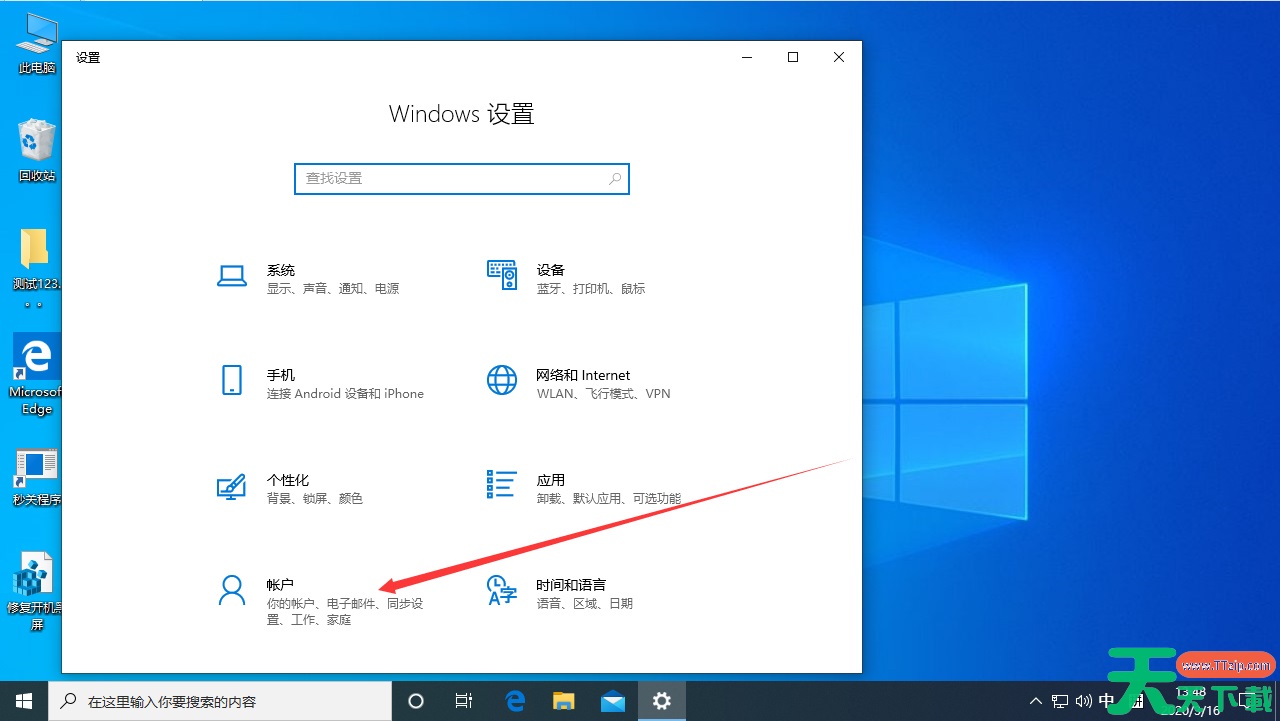
Task: Click the magnifier icon in the settings search box
Action: pos(615,179)
